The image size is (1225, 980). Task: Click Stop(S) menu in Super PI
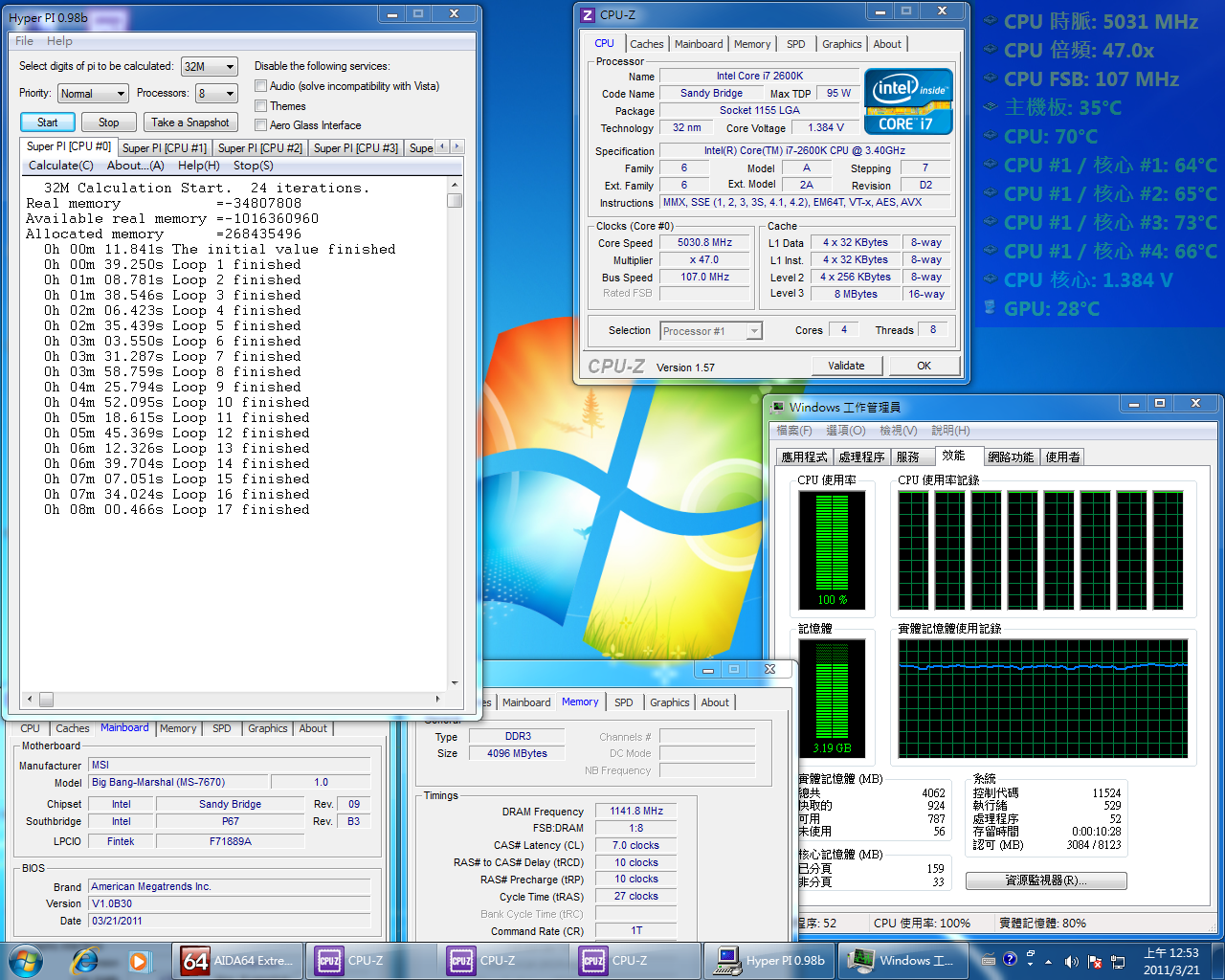pyautogui.click(x=253, y=166)
